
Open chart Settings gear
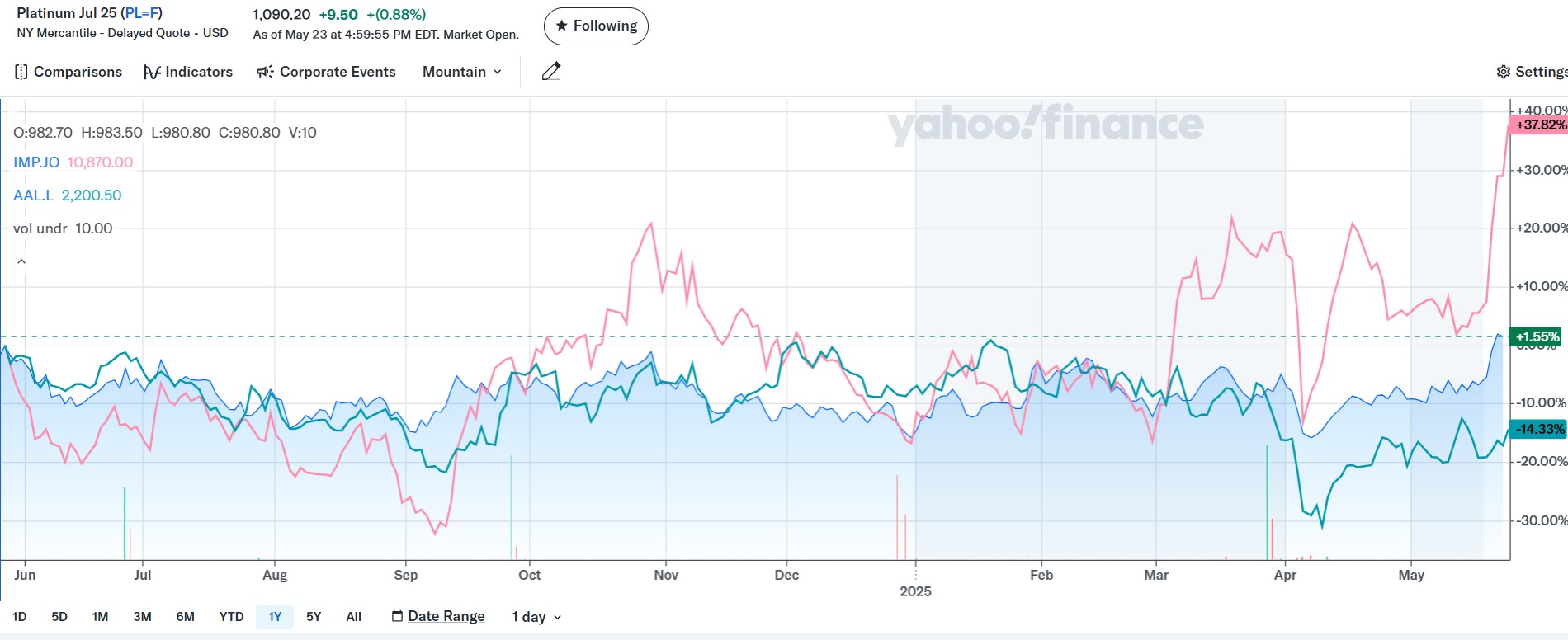pos(1532,72)
